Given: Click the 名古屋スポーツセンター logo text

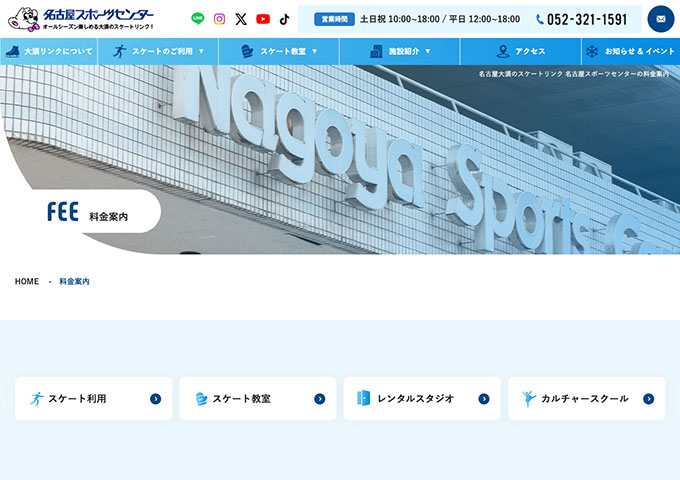Looking at the screenshot, I should (98, 15).
